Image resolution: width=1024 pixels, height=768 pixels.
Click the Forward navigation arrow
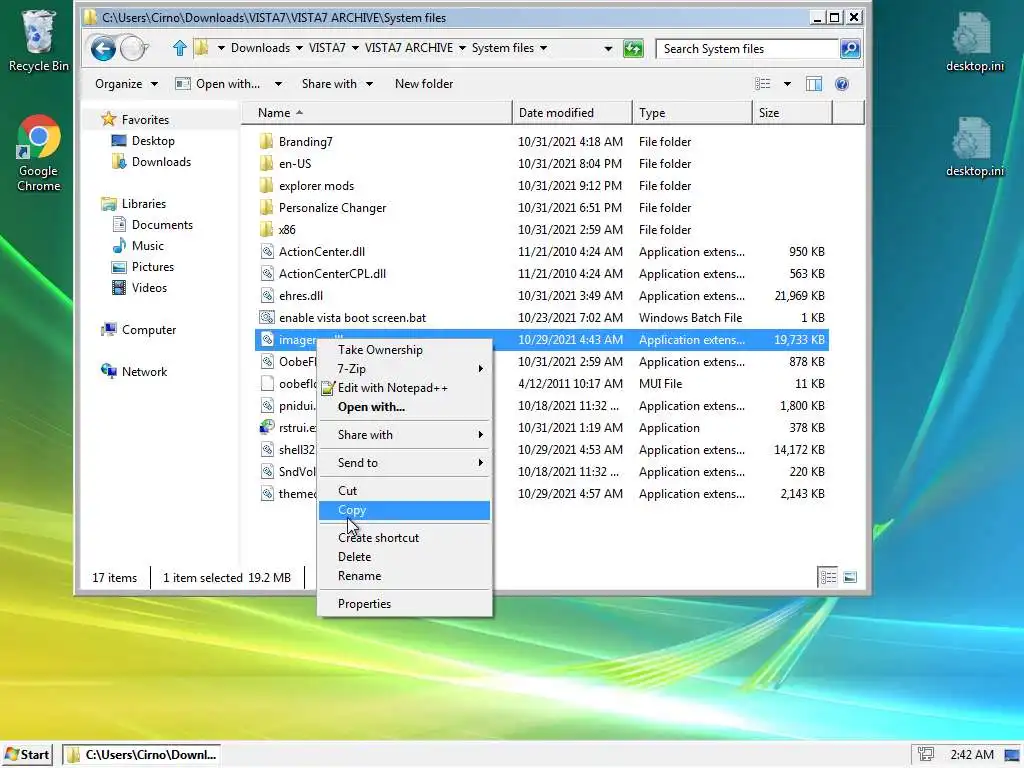click(133, 48)
